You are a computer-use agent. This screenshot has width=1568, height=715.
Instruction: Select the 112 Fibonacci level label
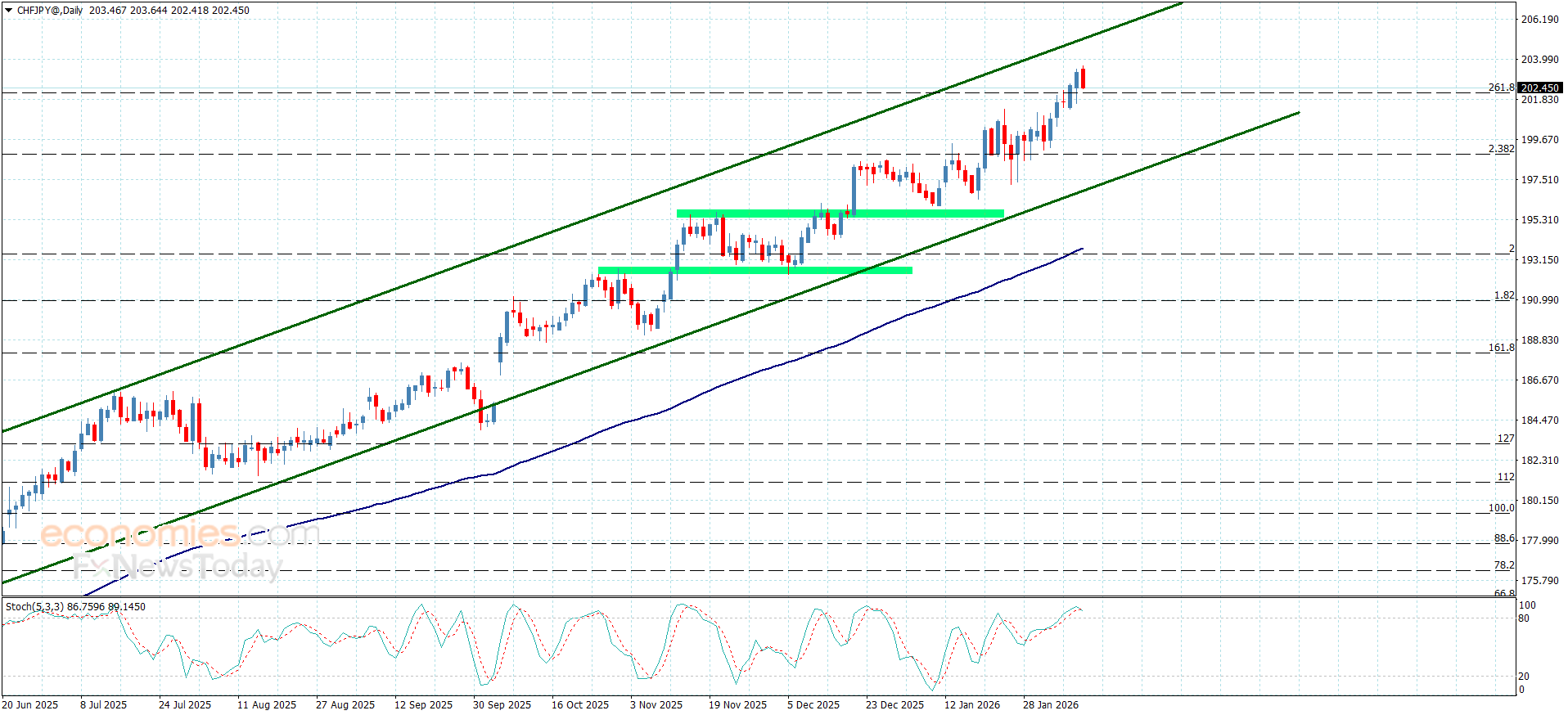pos(1506,477)
